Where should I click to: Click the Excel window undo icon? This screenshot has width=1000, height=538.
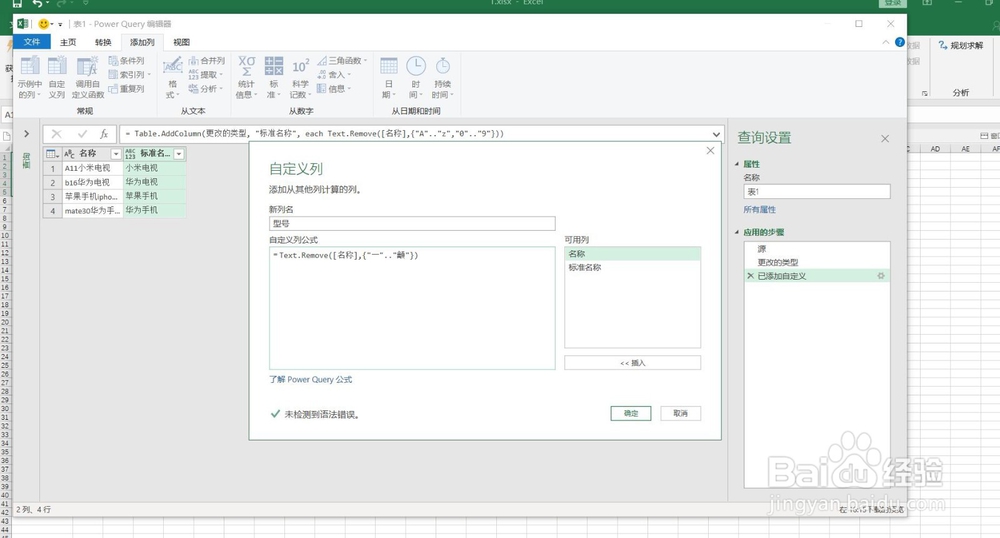coord(38,4)
